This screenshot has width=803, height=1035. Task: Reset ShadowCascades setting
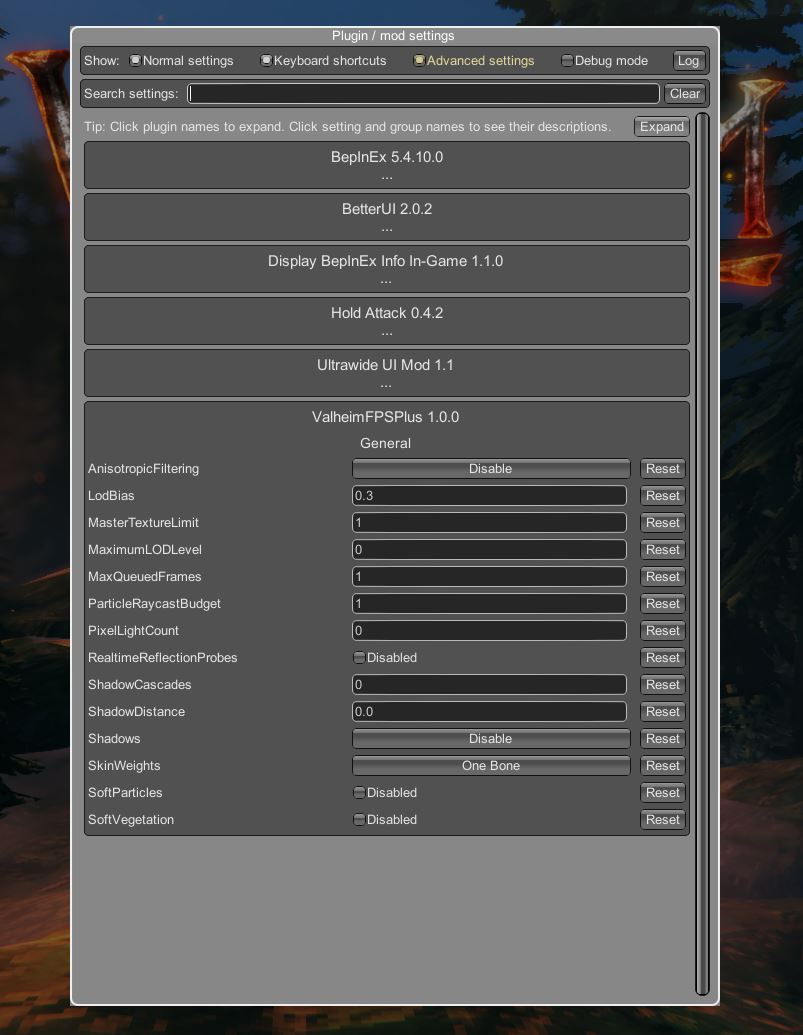coord(662,684)
